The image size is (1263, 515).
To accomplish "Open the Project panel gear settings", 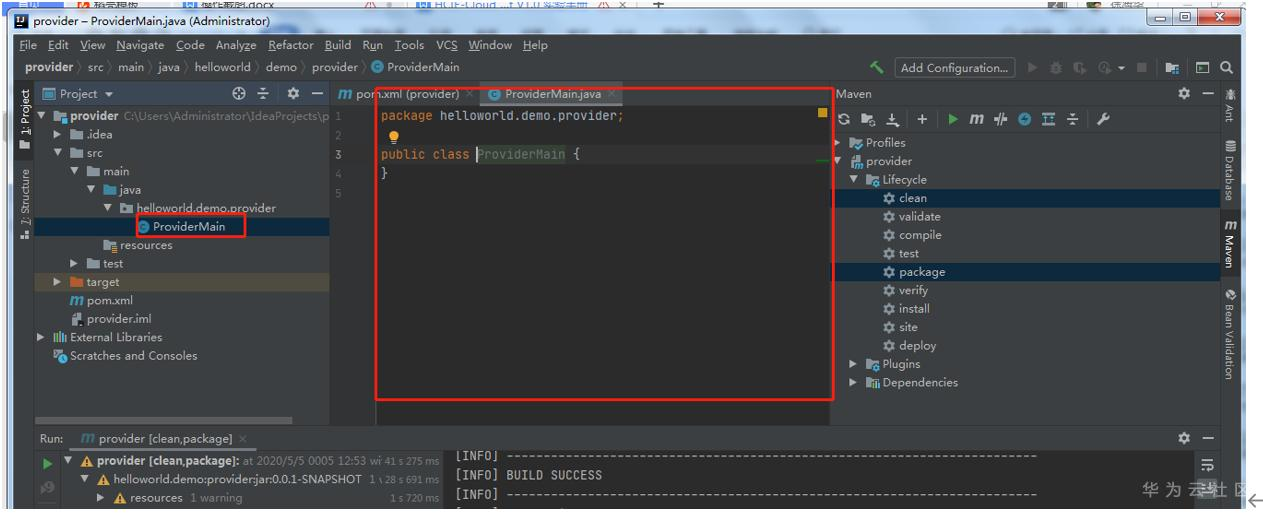I will coord(293,93).
